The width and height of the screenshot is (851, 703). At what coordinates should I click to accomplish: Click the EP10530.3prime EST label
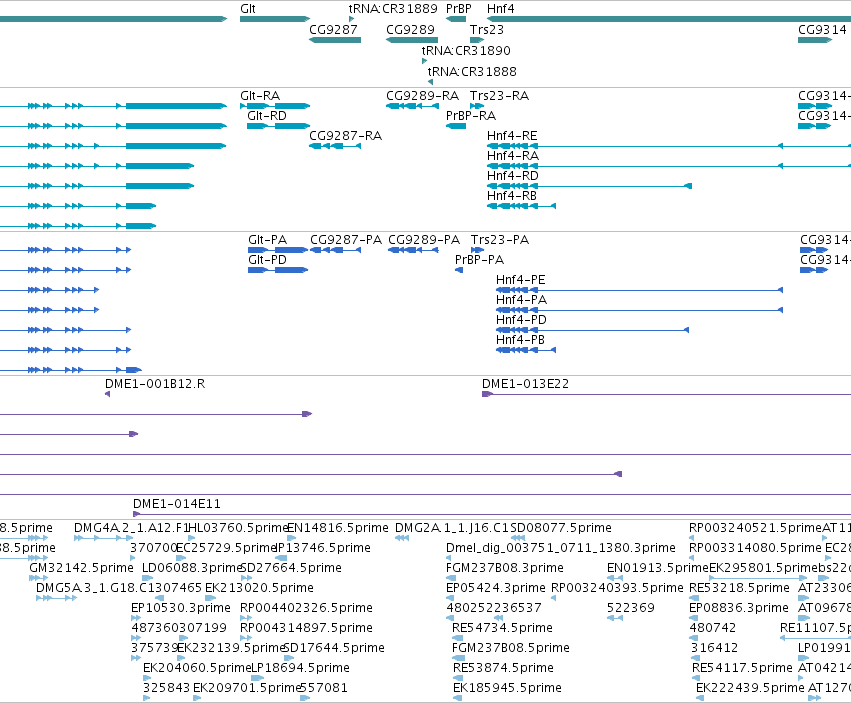pyautogui.click(x=181, y=608)
